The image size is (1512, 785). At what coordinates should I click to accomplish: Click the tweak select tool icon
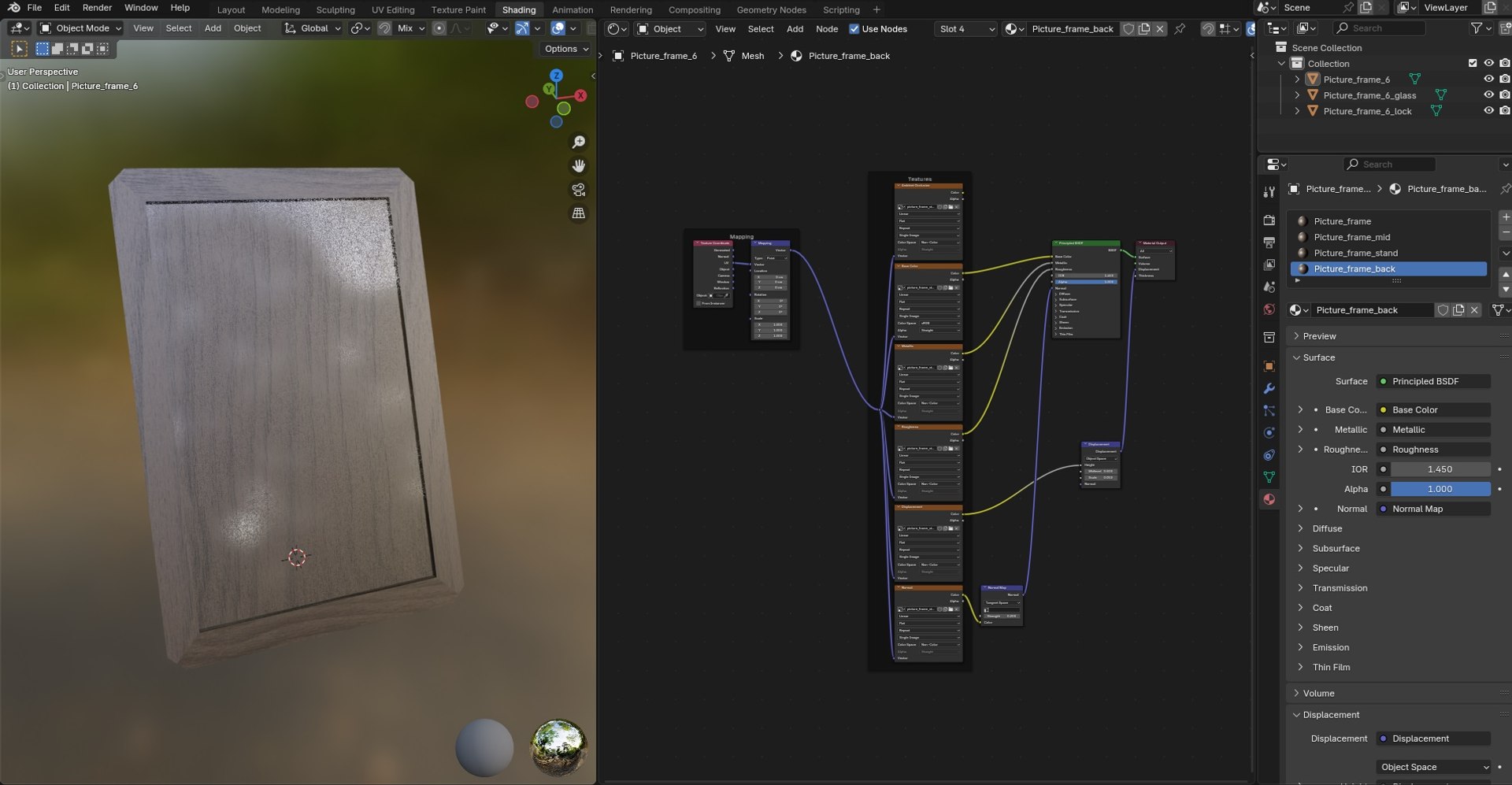point(20,49)
